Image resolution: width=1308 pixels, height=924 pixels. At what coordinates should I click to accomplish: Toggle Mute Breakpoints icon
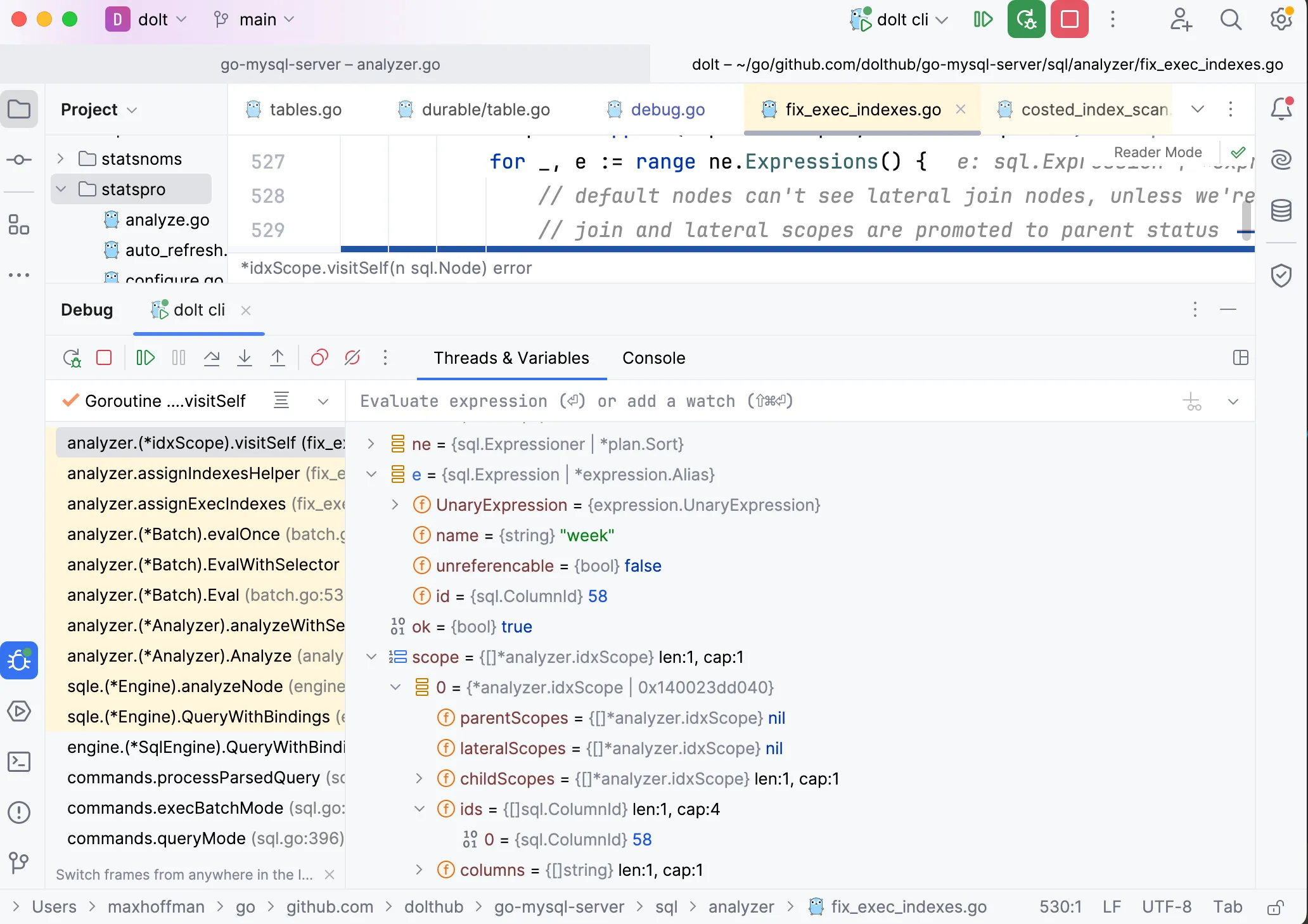(352, 358)
